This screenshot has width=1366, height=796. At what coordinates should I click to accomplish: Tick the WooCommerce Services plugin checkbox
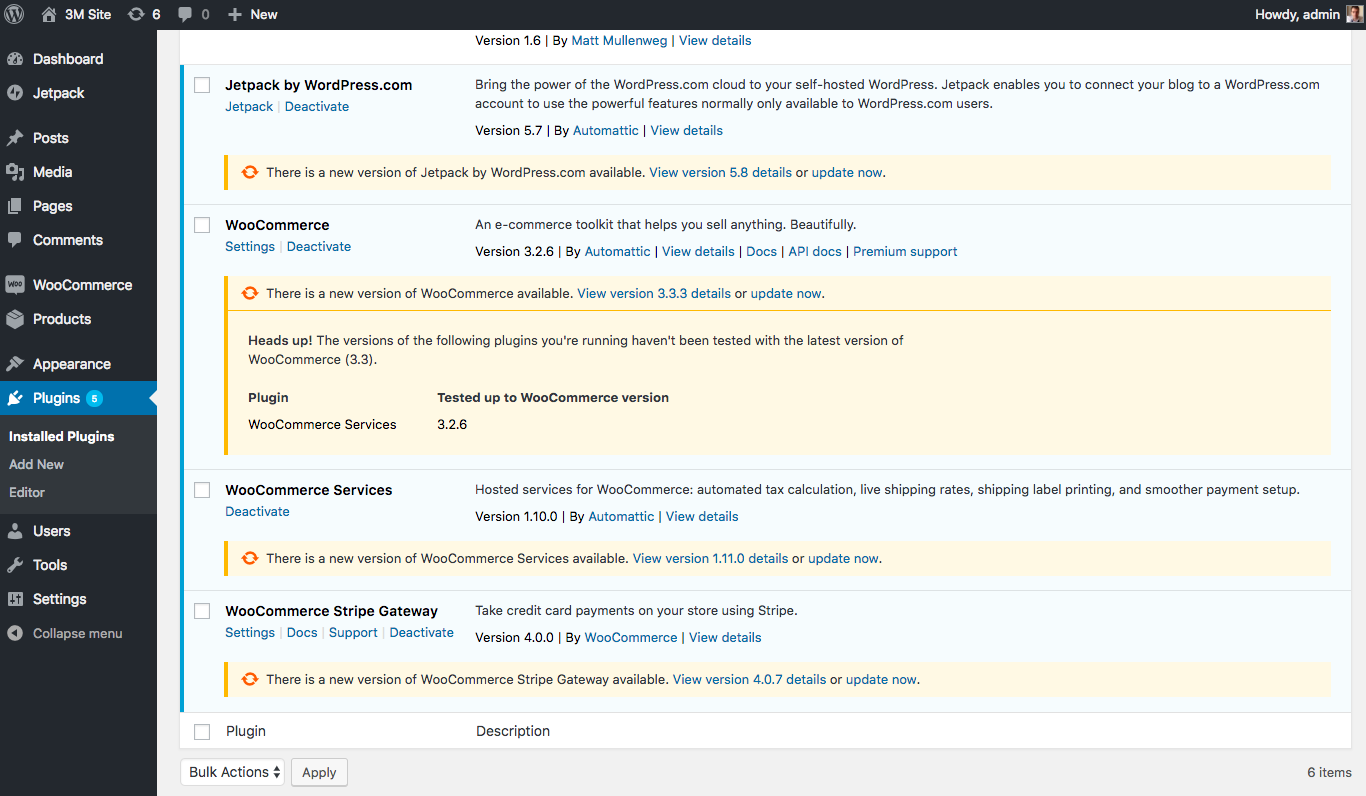[x=202, y=490]
